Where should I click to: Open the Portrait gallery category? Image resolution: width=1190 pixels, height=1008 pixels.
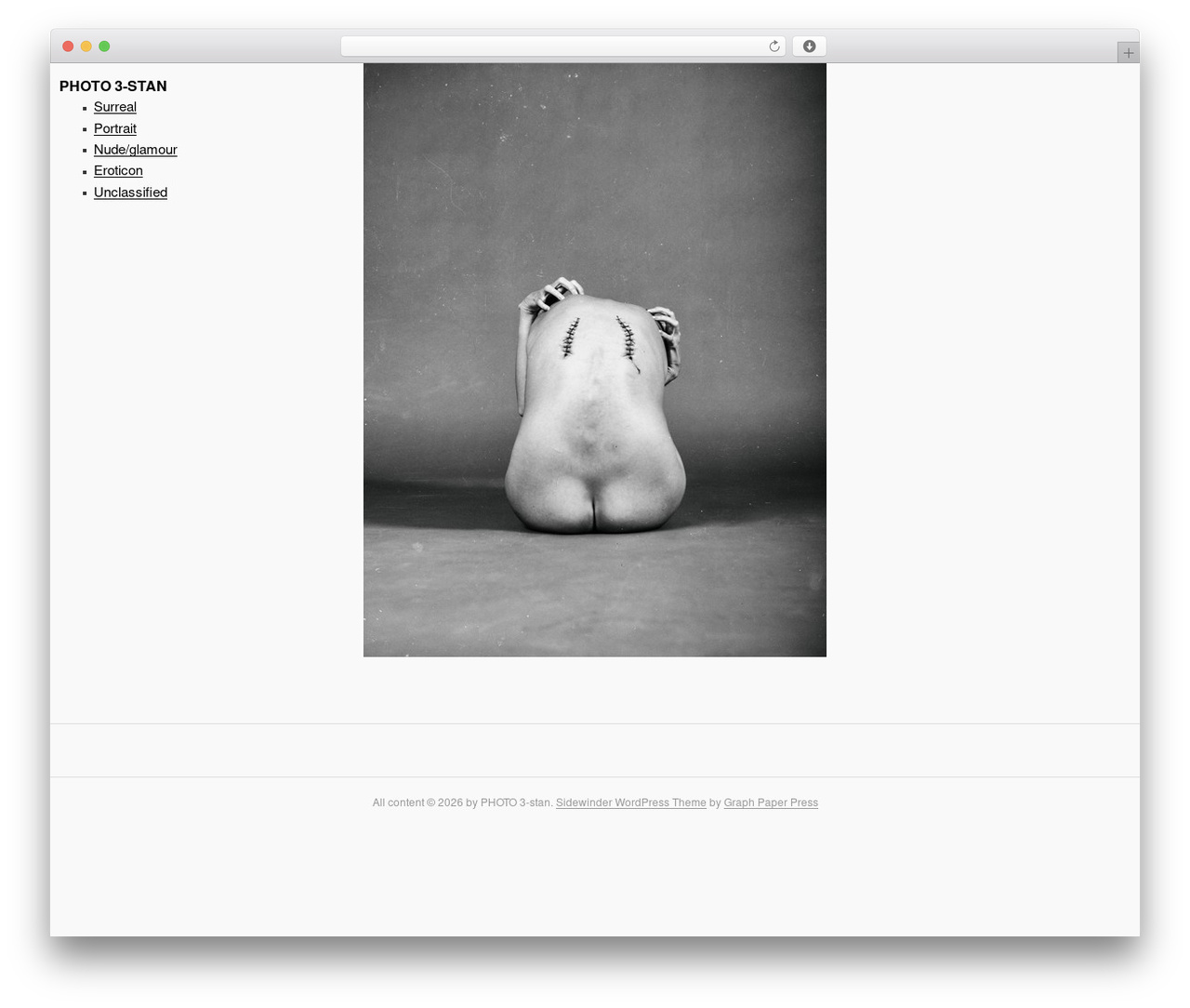click(x=115, y=128)
